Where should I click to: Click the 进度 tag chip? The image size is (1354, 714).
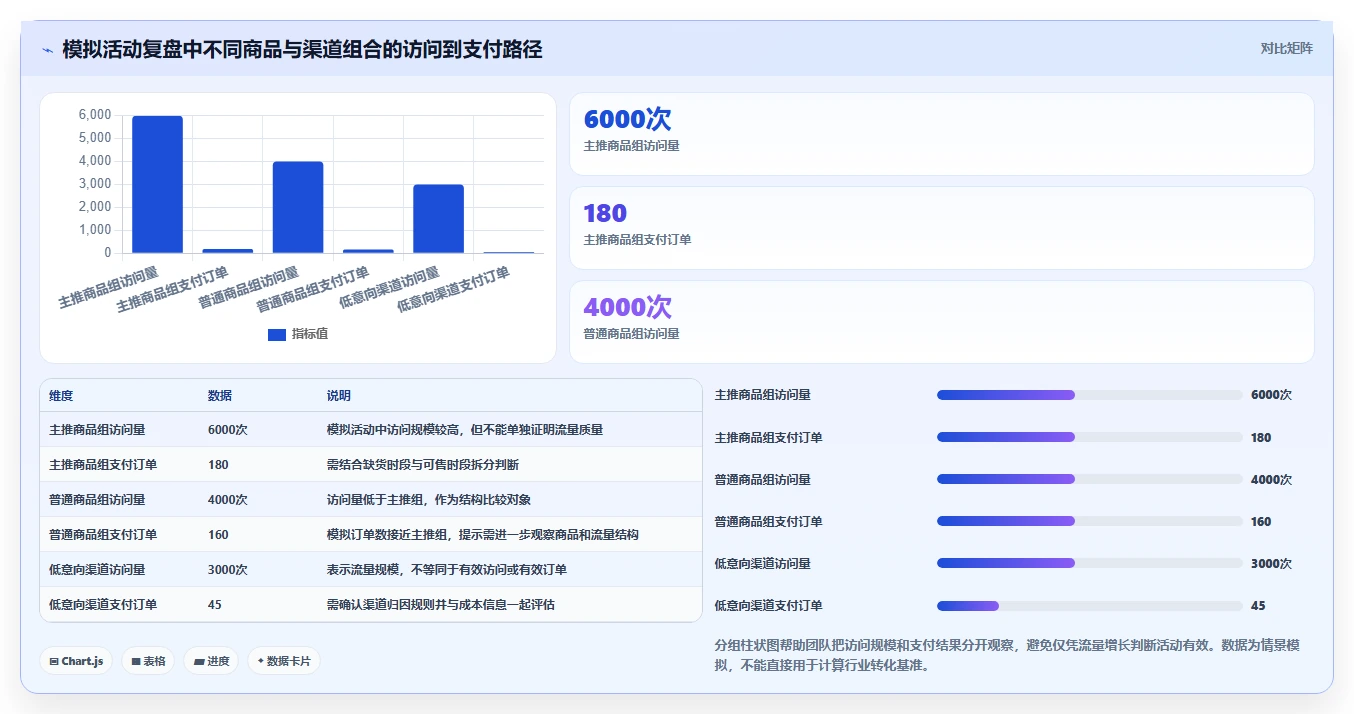tap(211, 661)
